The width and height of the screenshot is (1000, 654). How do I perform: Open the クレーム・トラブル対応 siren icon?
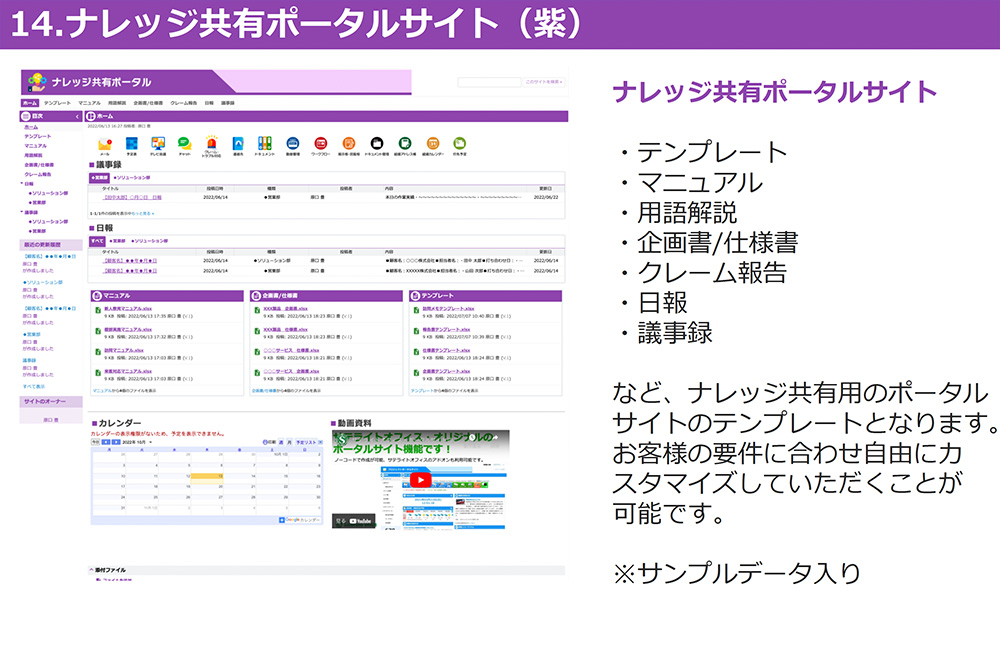pos(211,143)
